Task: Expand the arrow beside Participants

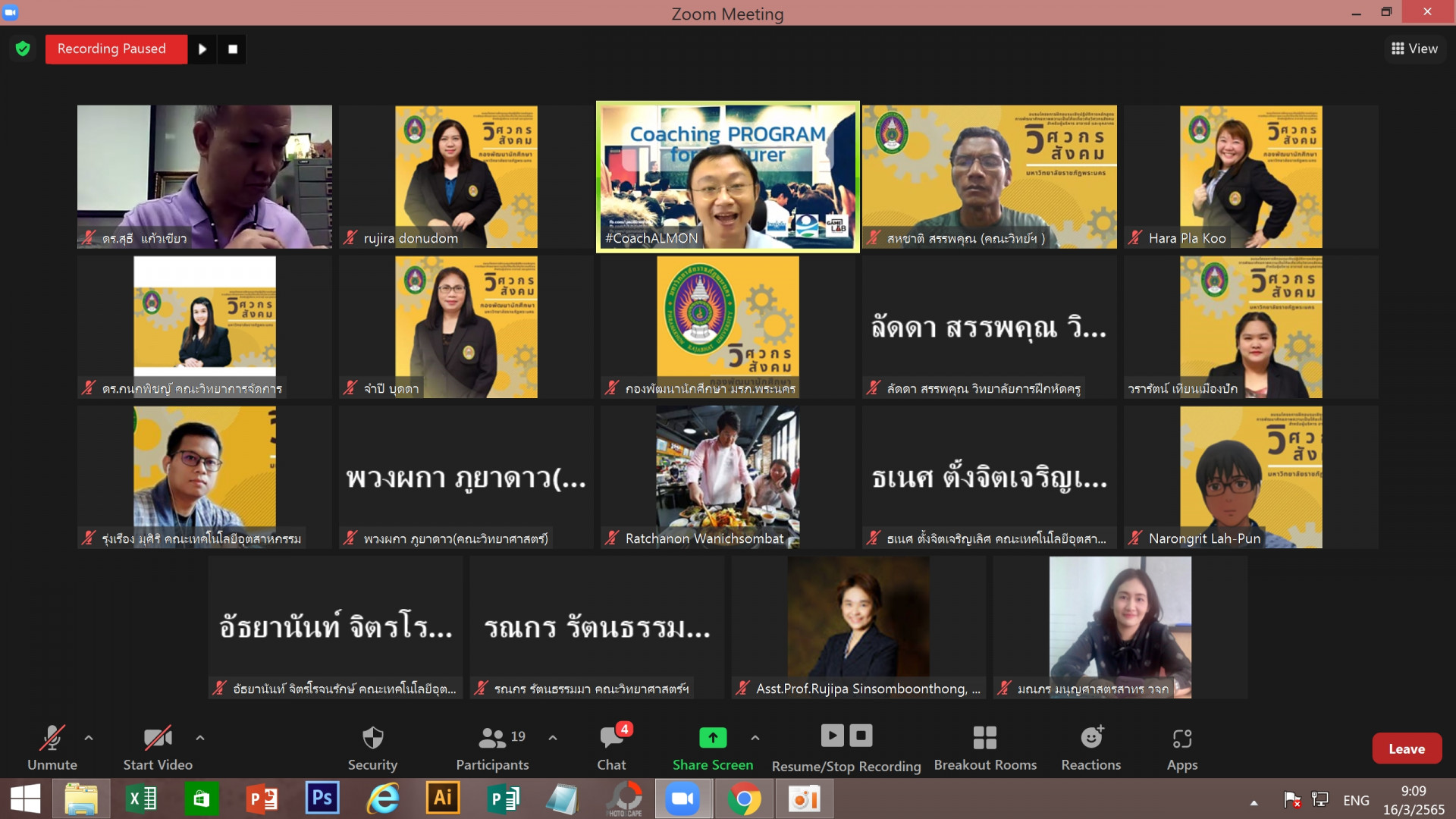Action: 553,737
